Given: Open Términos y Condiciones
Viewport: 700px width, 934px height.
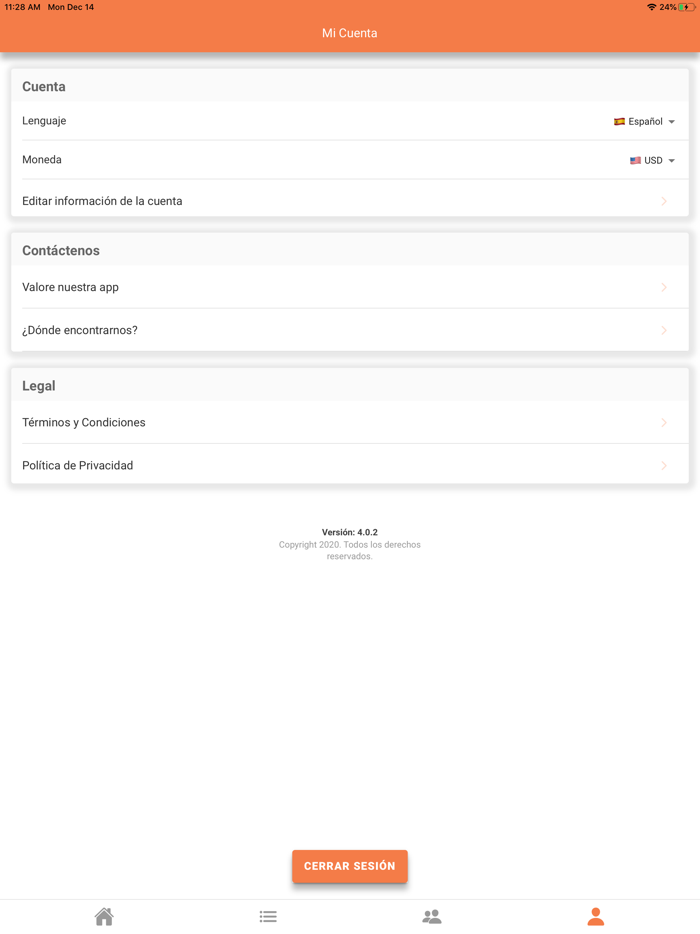Looking at the screenshot, I should tap(84, 423).
